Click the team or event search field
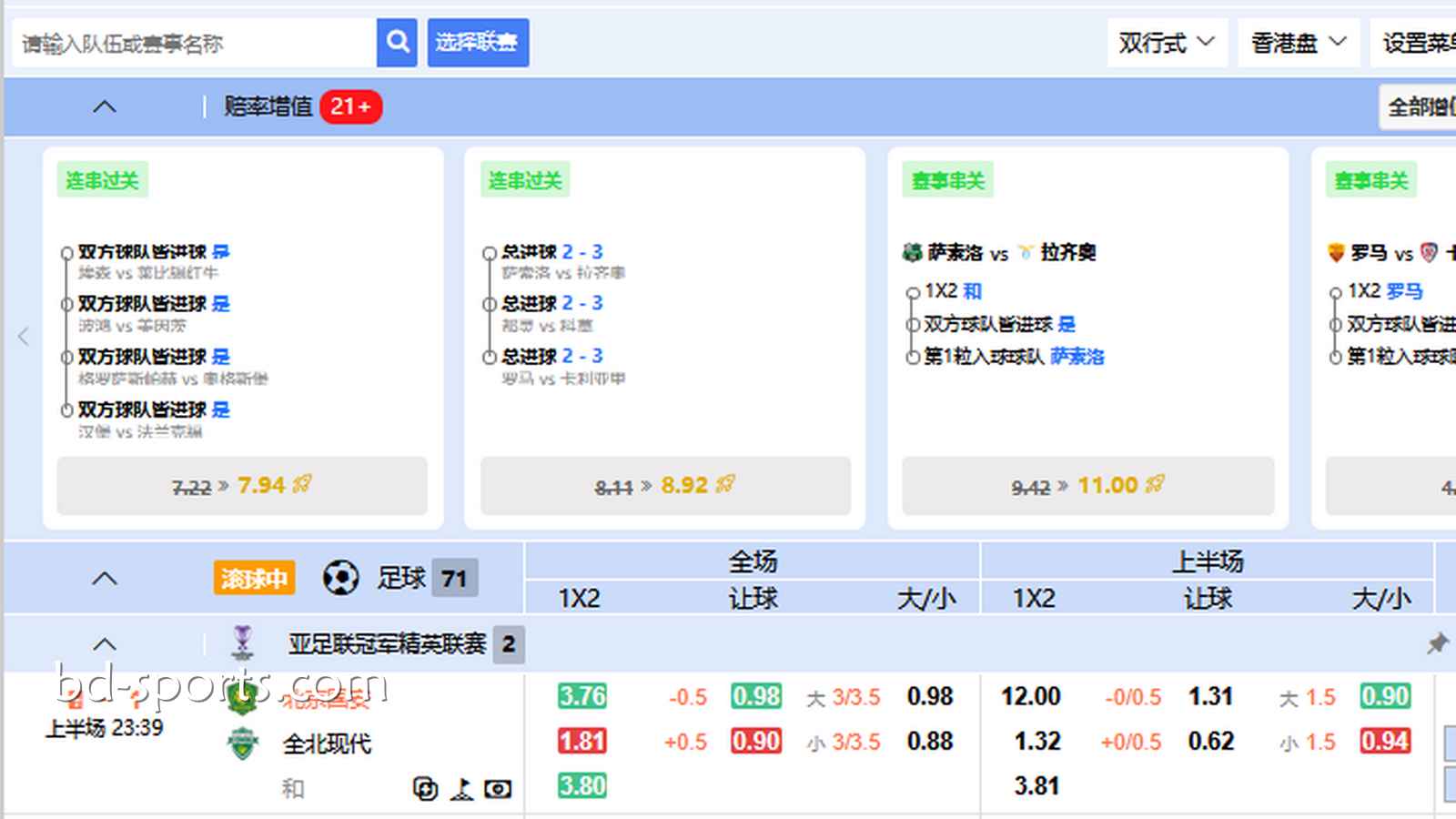This screenshot has height=819, width=1456. [x=195, y=43]
